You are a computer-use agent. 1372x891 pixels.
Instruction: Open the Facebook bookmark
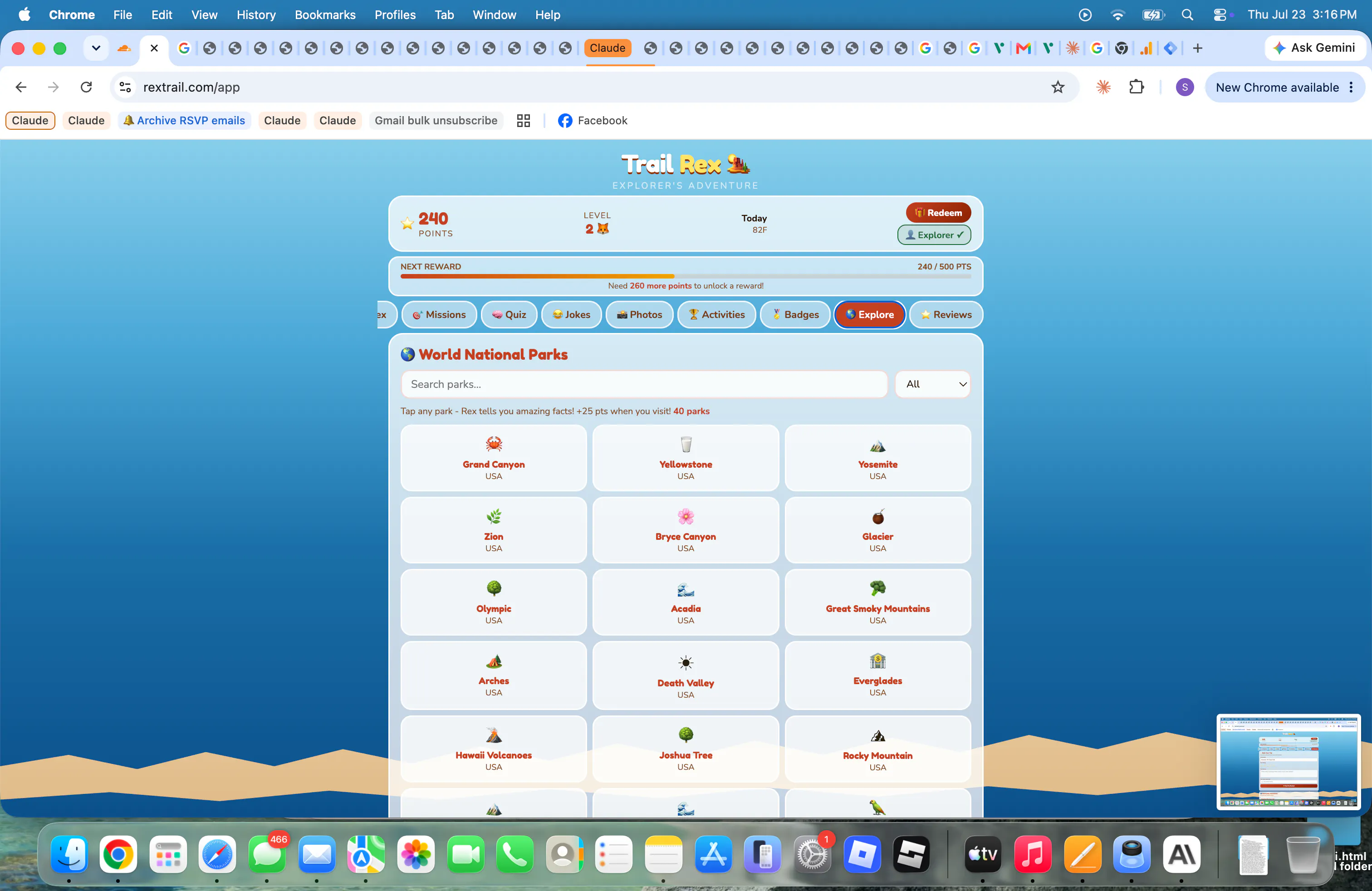pyautogui.click(x=592, y=121)
